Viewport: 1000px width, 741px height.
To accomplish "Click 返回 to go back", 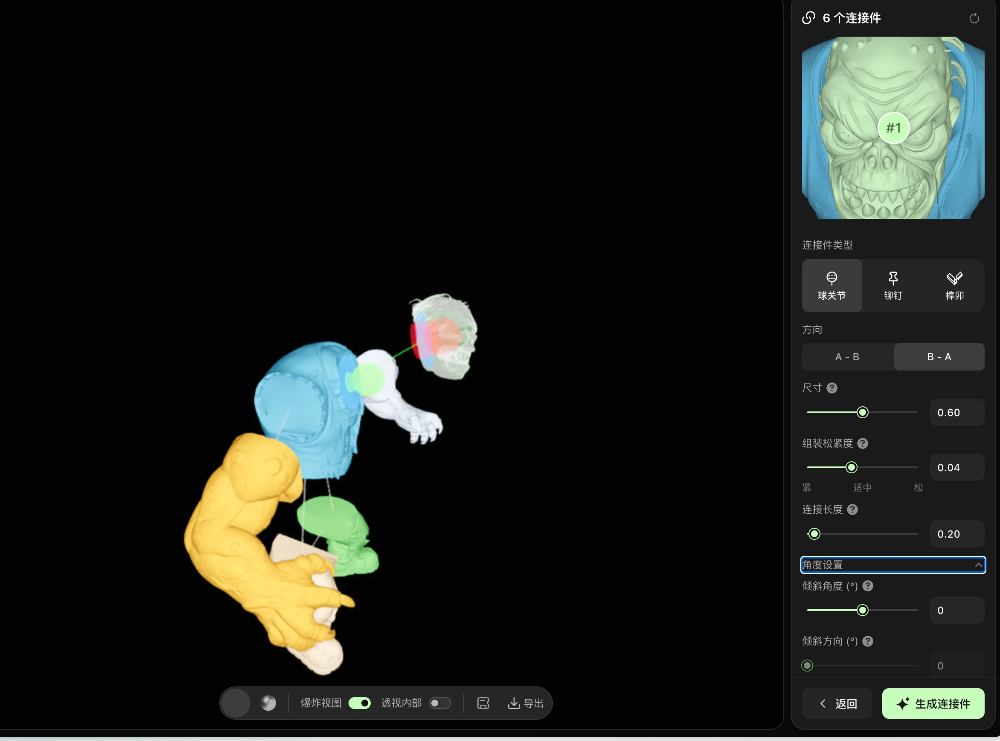I will click(838, 704).
